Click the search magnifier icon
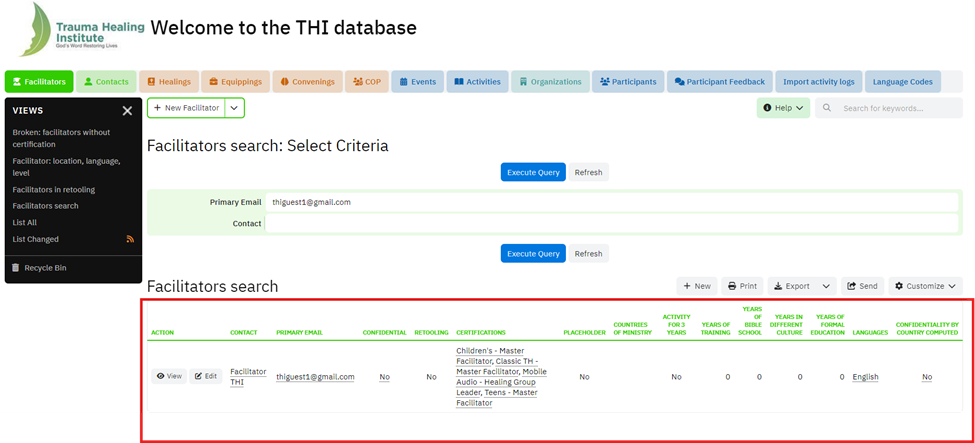Image resolution: width=975 pixels, height=443 pixels. pos(826,108)
